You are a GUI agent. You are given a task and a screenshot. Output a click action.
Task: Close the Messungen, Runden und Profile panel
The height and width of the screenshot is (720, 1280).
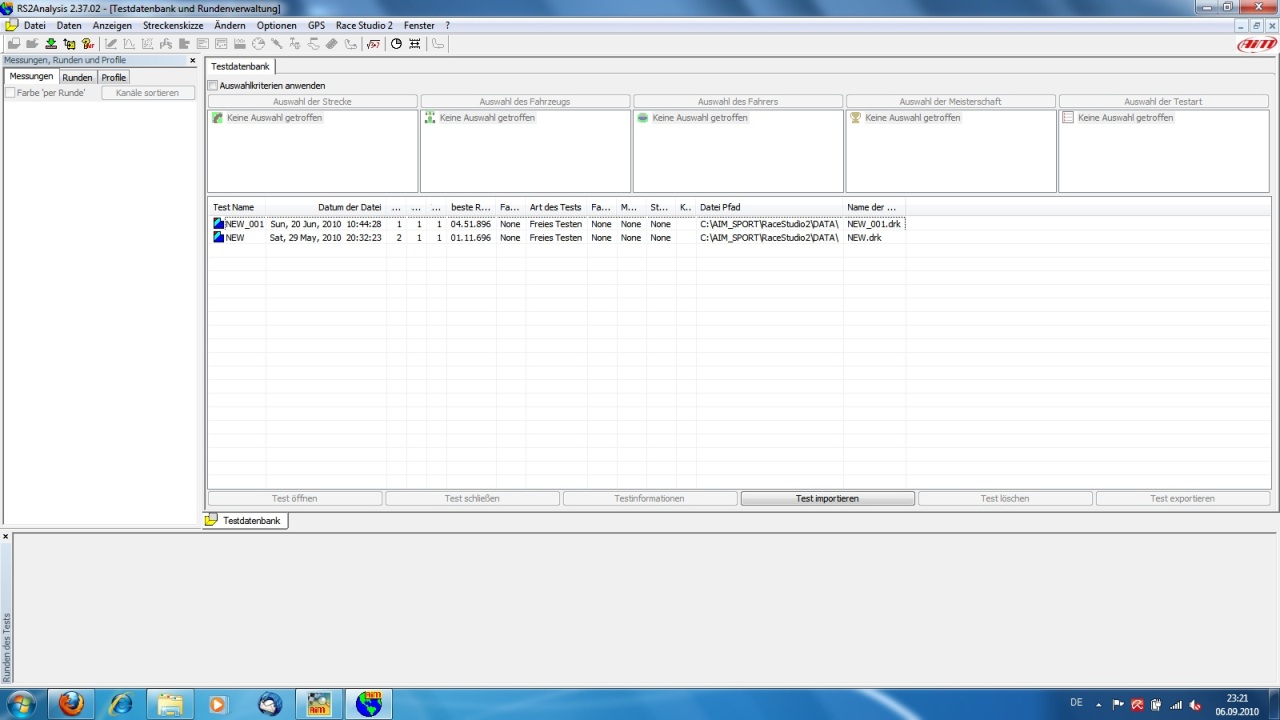pyautogui.click(x=193, y=61)
